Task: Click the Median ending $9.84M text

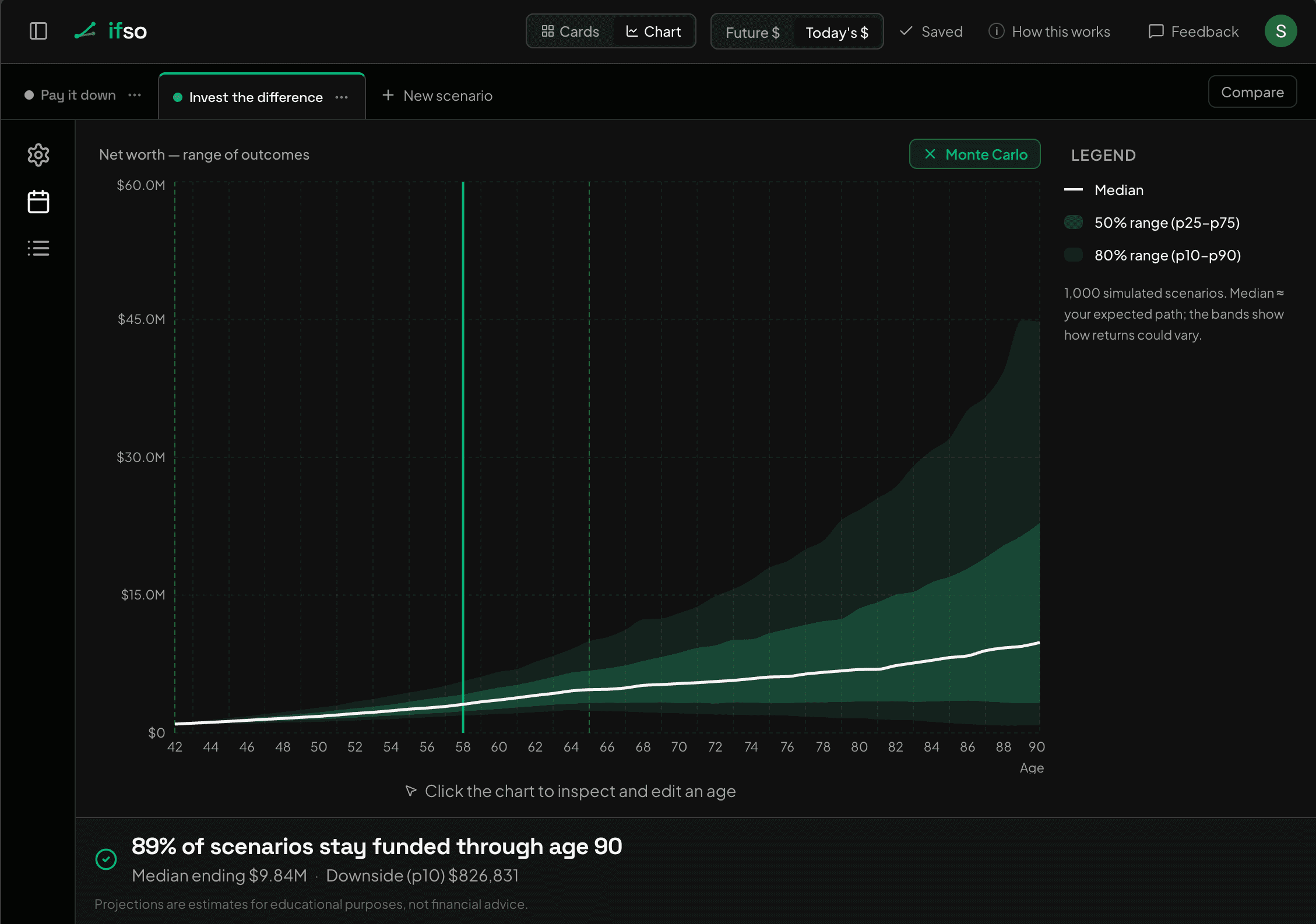Action: coord(219,876)
